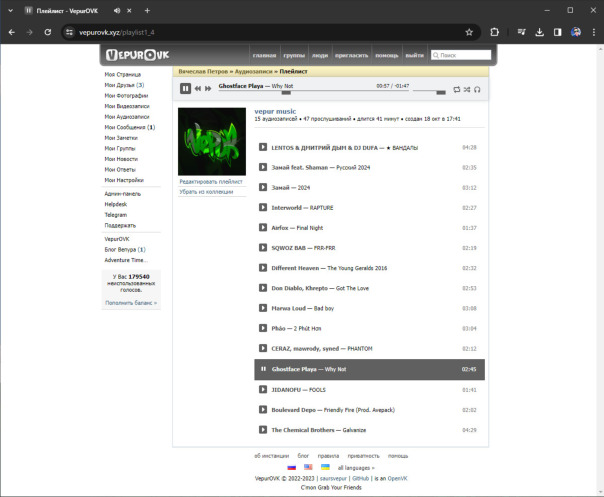
Task: Play Marwa Loud — Bad boy track
Action: 263,308
